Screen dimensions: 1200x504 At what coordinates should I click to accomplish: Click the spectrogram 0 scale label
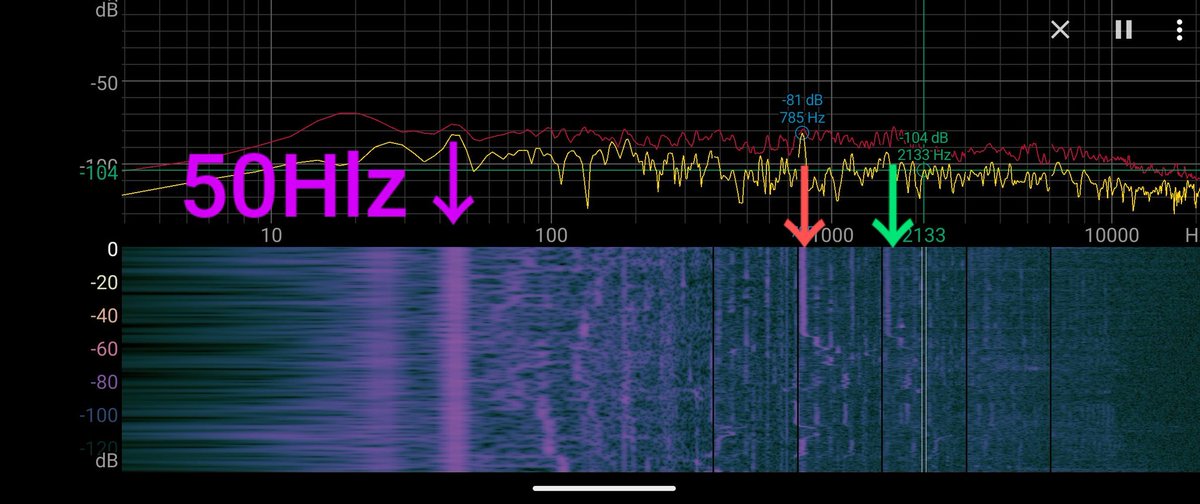(112, 250)
